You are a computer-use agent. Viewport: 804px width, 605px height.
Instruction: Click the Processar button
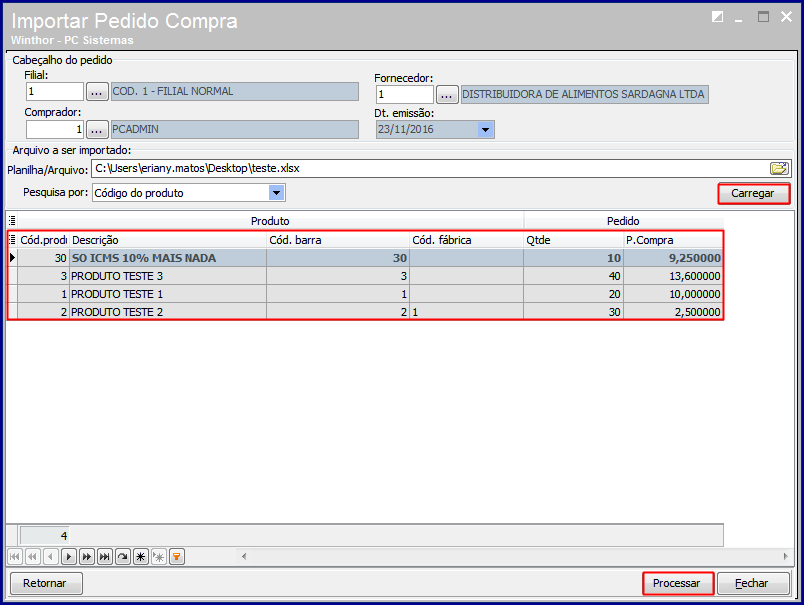[x=677, y=583]
